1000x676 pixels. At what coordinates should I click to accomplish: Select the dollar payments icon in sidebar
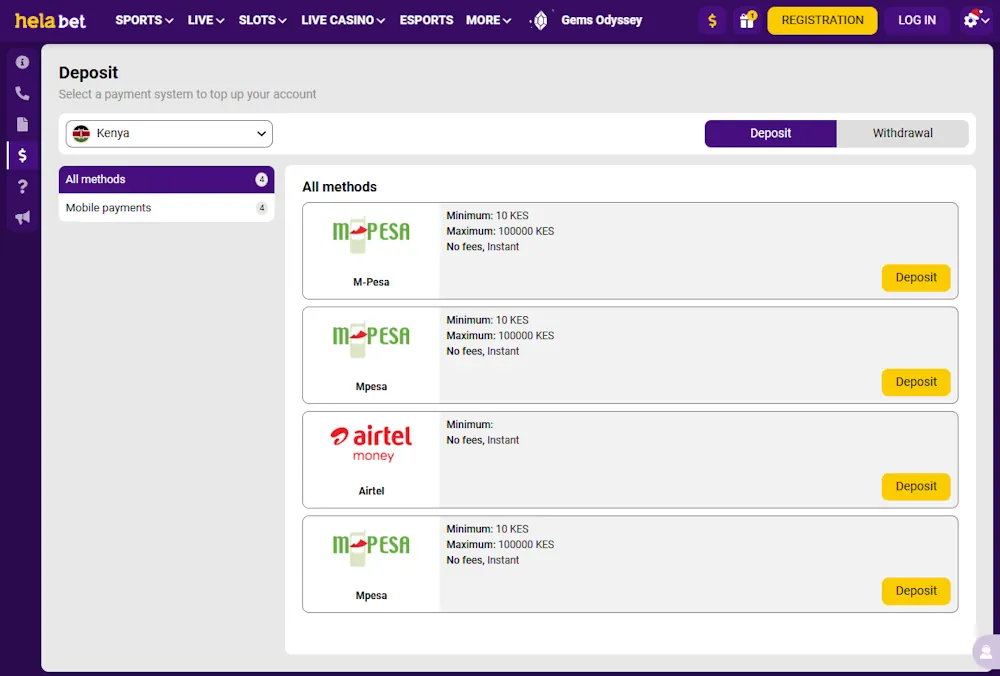point(22,155)
